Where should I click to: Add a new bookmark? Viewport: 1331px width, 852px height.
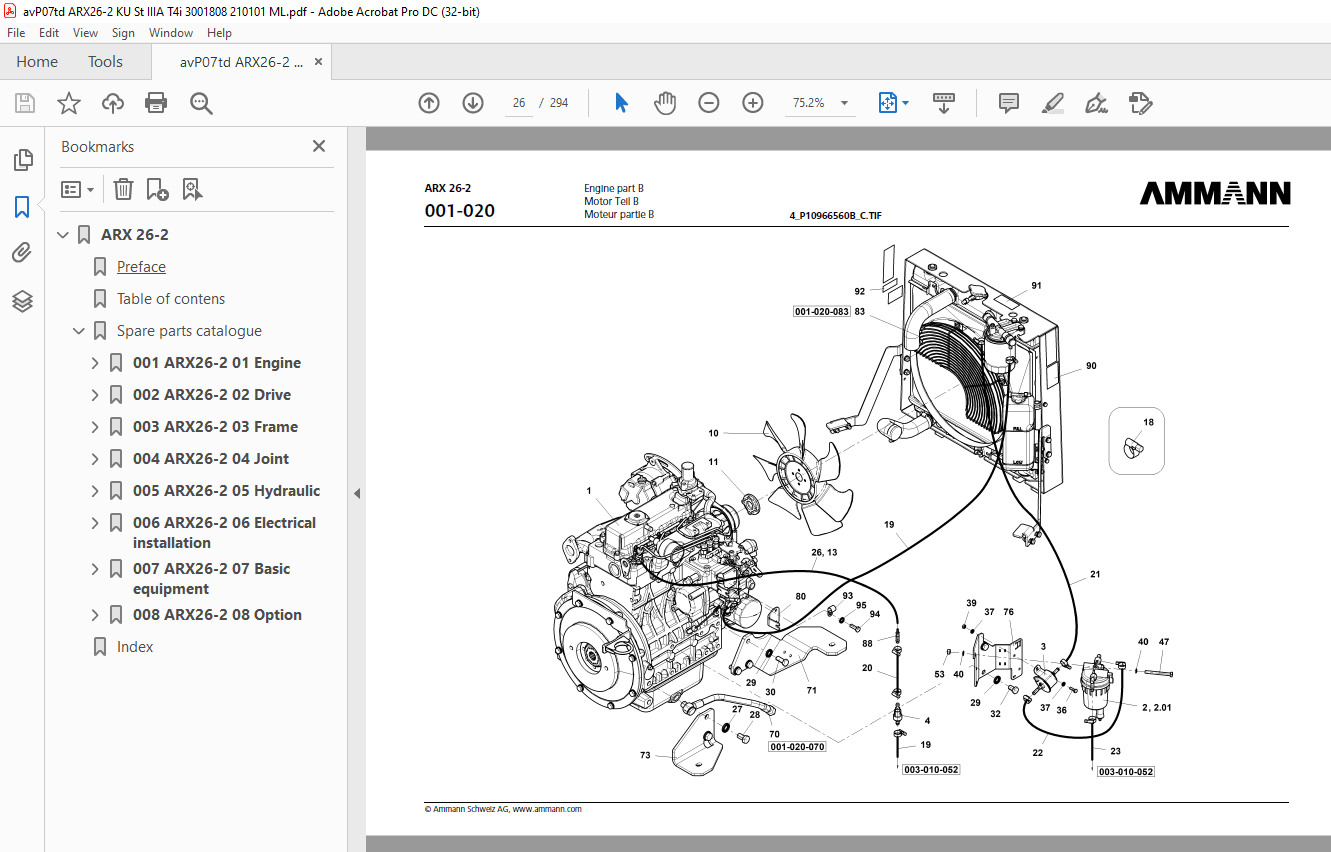[x=157, y=189]
